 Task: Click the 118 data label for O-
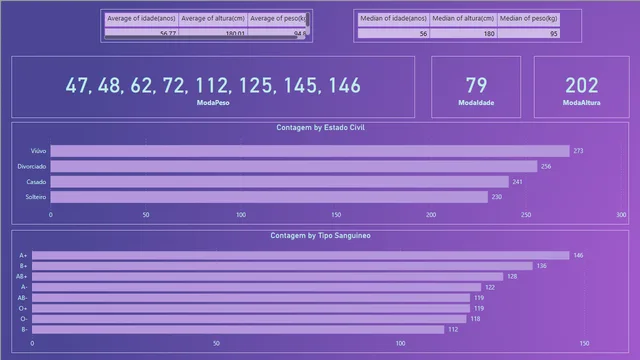pyautogui.click(x=475, y=319)
